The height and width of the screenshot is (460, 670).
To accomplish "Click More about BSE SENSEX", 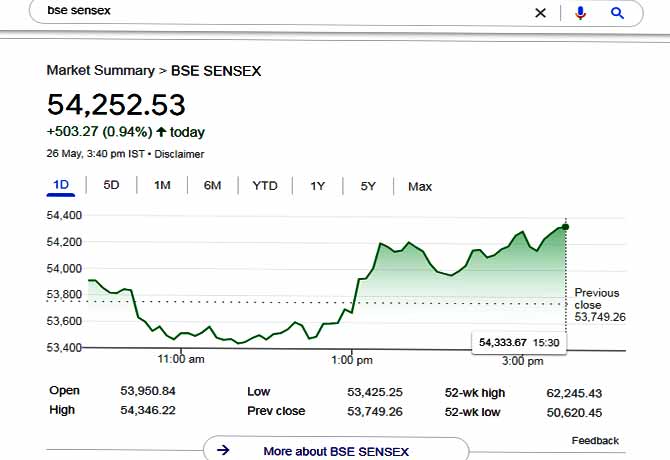I will click(x=336, y=451).
